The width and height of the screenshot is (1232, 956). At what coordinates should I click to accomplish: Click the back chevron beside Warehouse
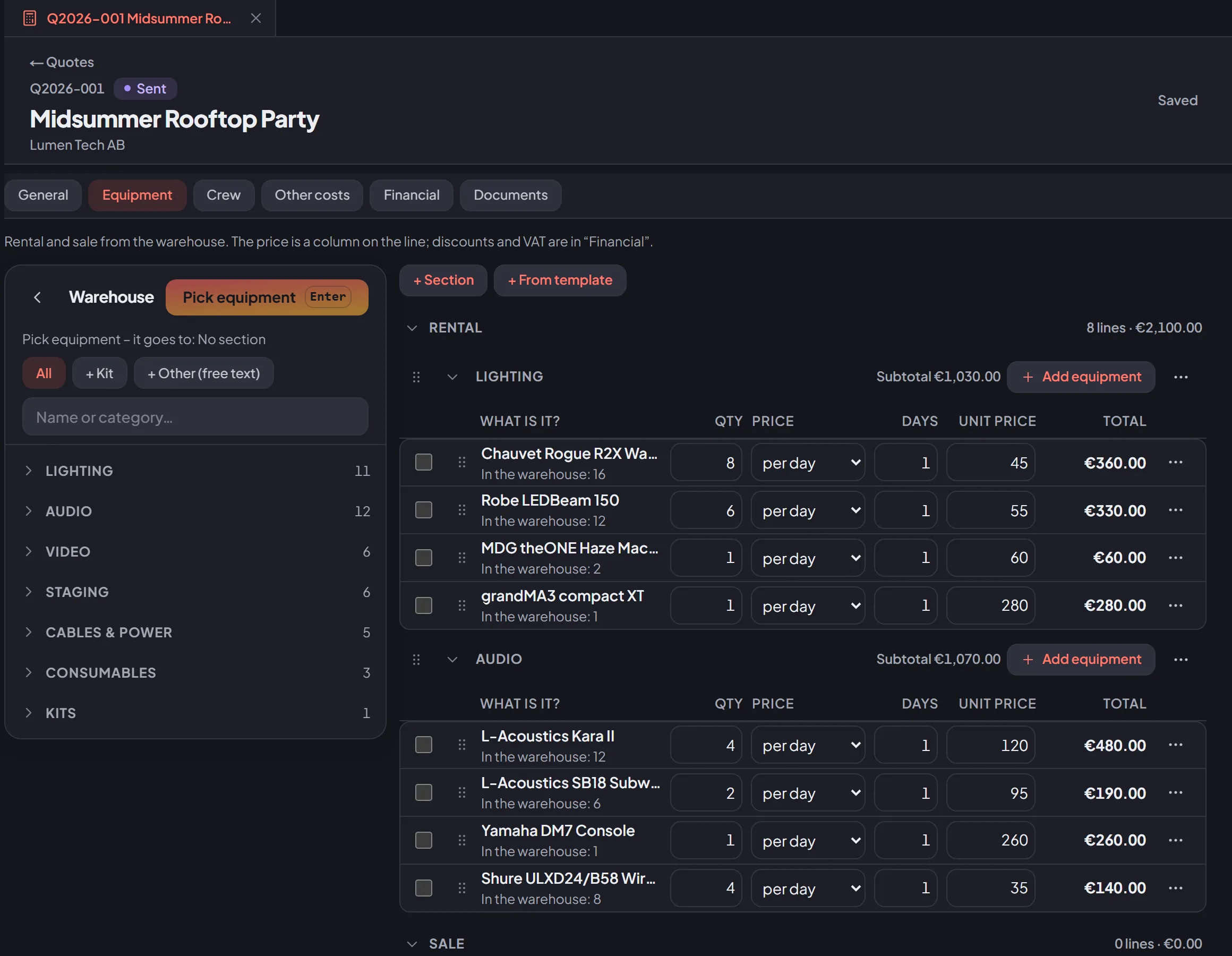pyautogui.click(x=37, y=297)
